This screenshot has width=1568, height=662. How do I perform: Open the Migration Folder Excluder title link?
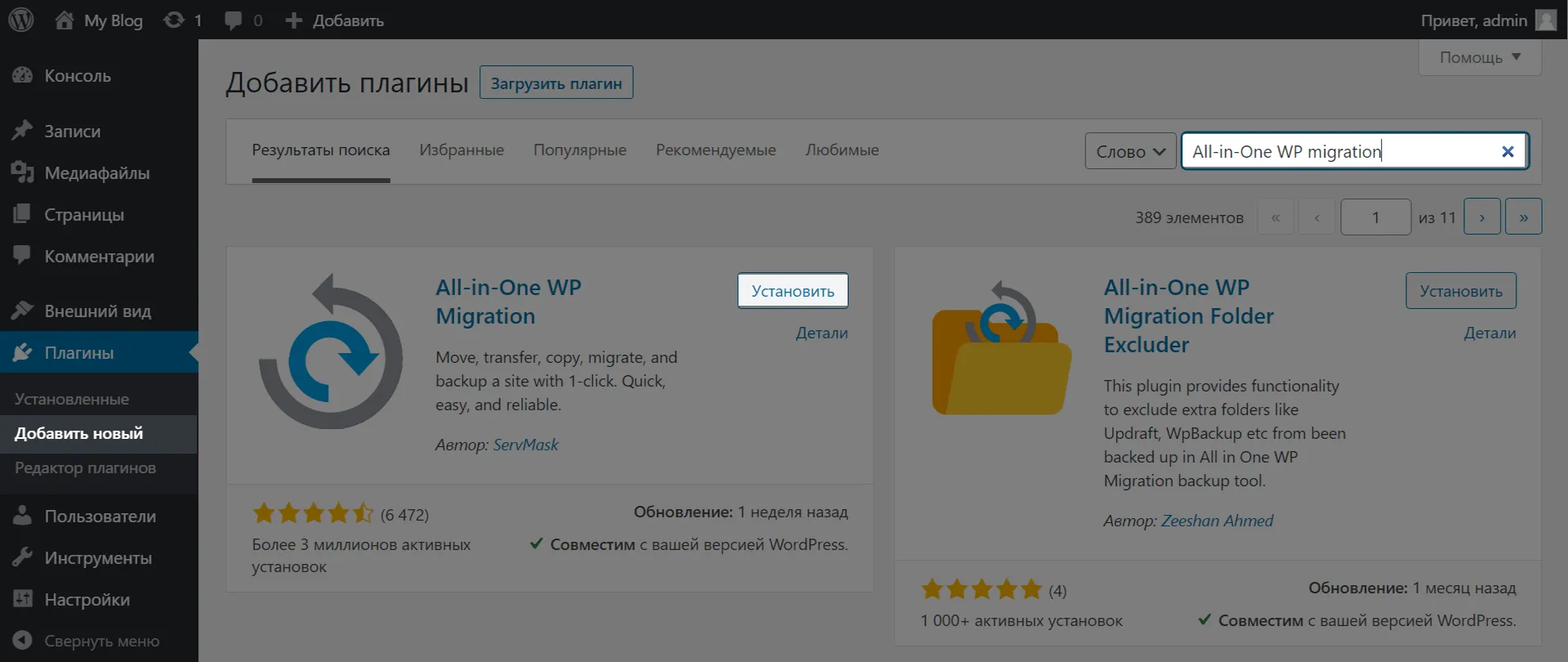[x=1189, y=315]
